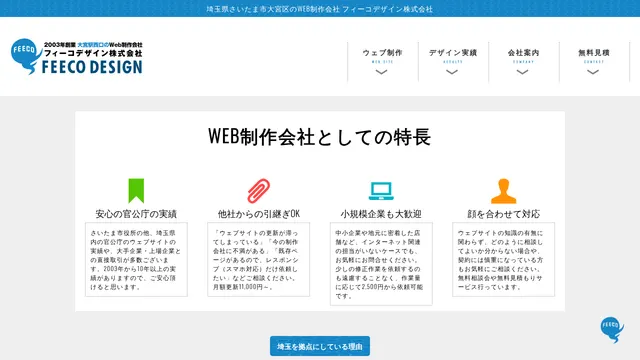
Task: Click the main heading WEB制作会社としての特長
Action: pos(320,137)
